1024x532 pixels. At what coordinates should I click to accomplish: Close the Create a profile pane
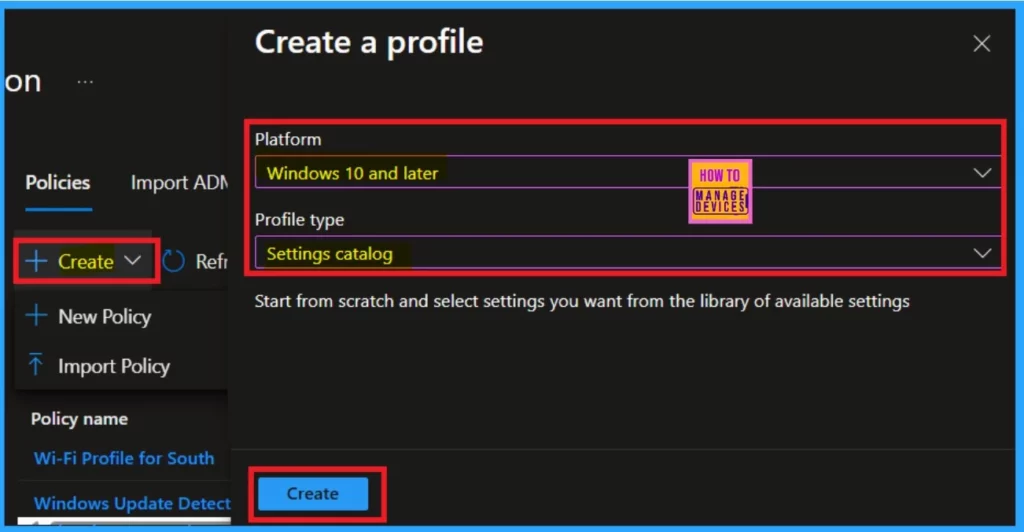[982, 44]
